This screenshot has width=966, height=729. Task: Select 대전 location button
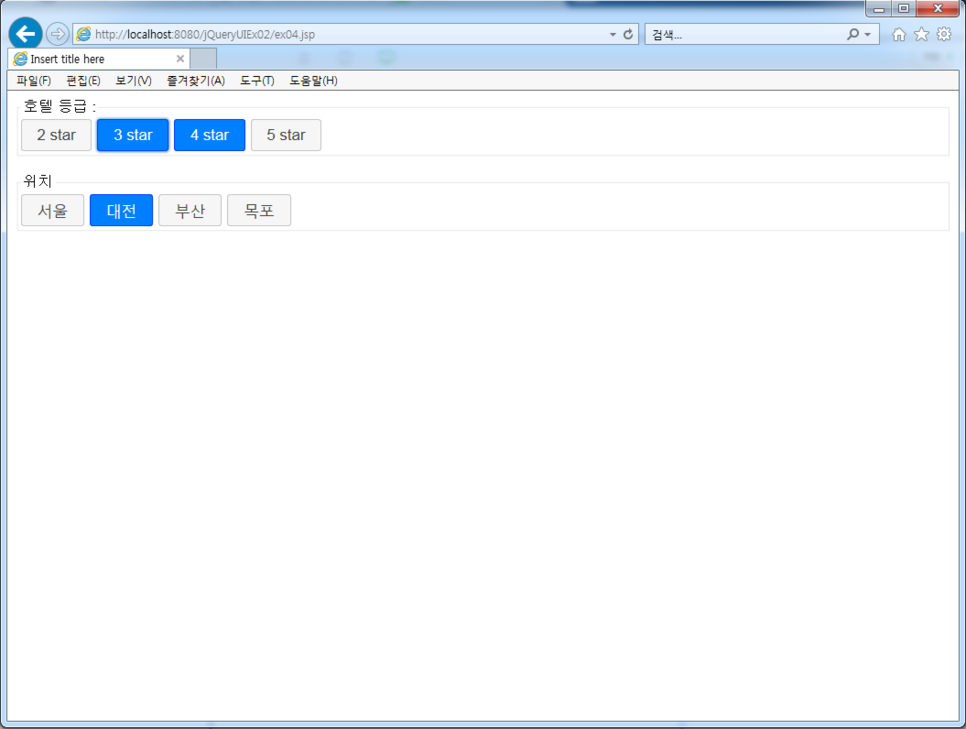(121, 210)
